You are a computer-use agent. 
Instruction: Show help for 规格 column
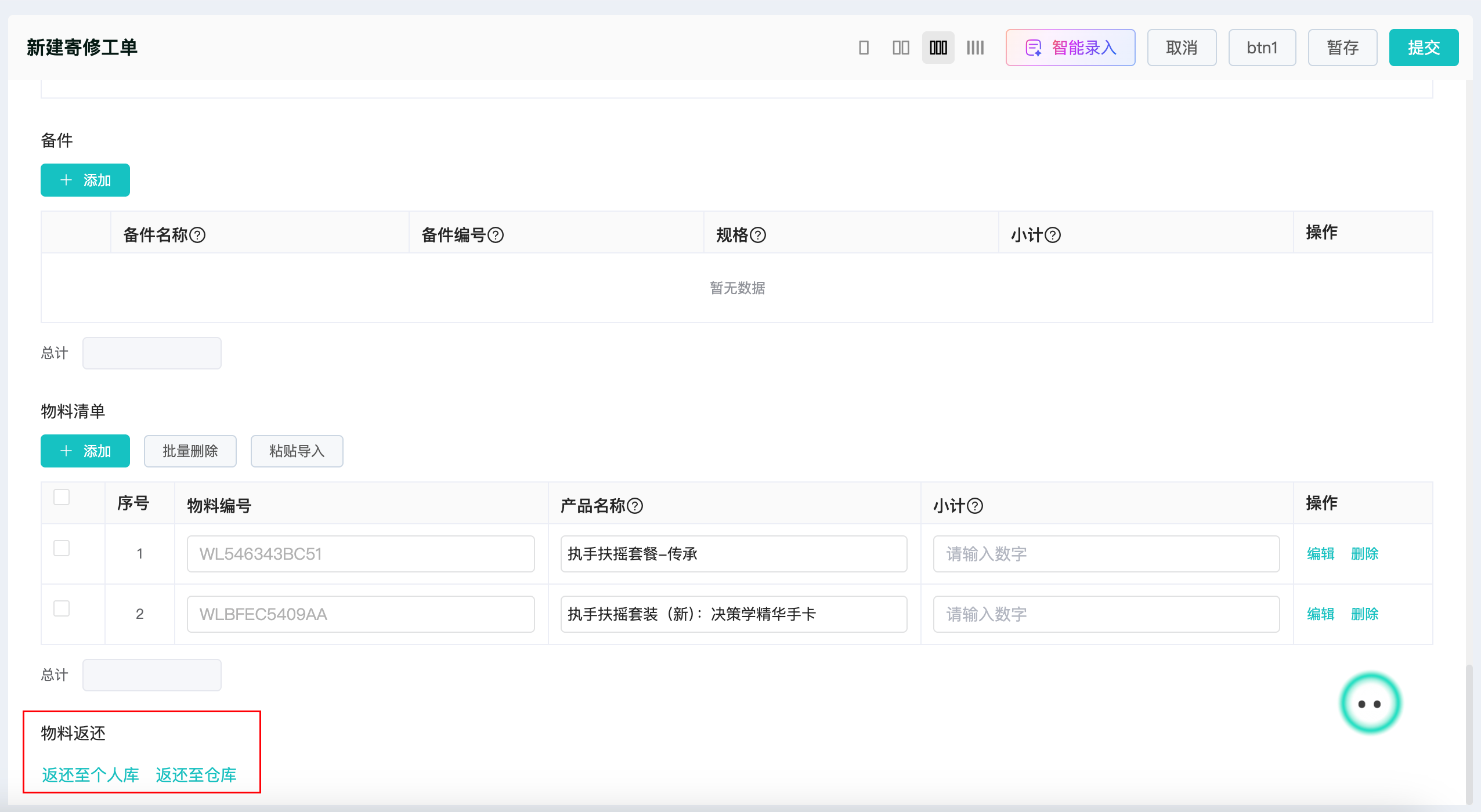click(x=758, y=235)
